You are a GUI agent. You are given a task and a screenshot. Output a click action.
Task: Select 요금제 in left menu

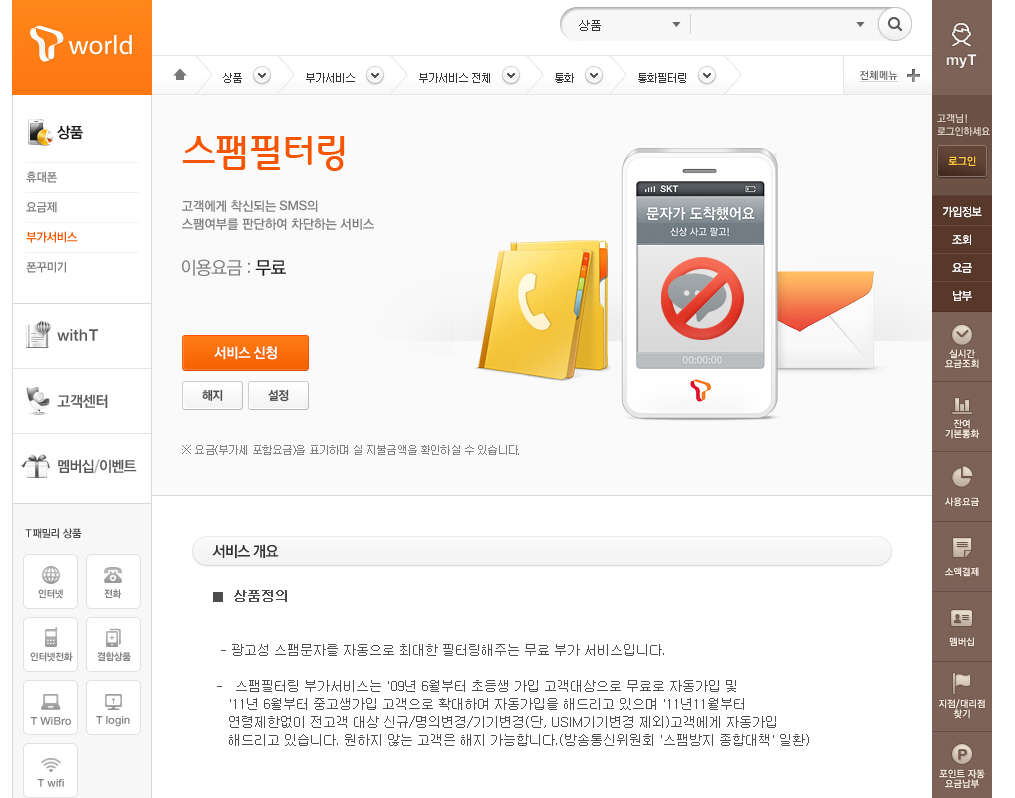pos(41,207)
